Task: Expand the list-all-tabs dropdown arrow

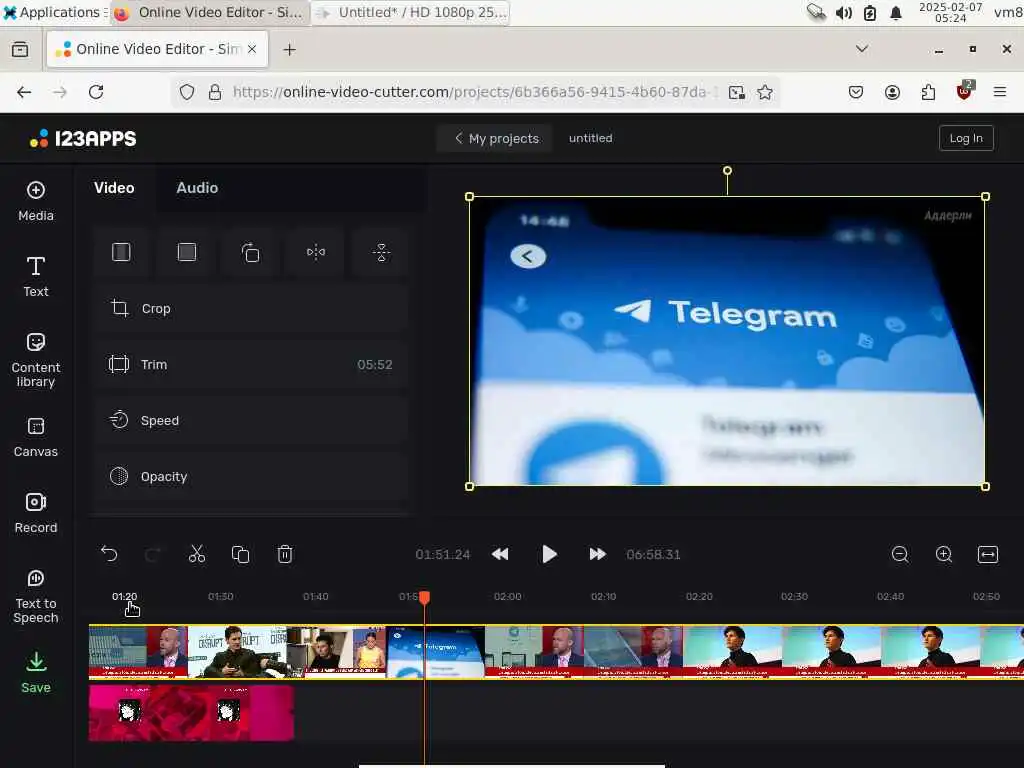Action: click(x=862, y=49)
